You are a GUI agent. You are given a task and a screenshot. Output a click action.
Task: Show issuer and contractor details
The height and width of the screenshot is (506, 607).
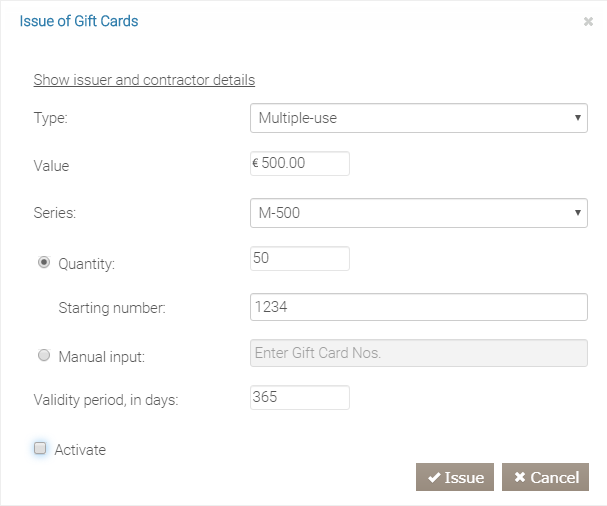(x=144, y=80)
